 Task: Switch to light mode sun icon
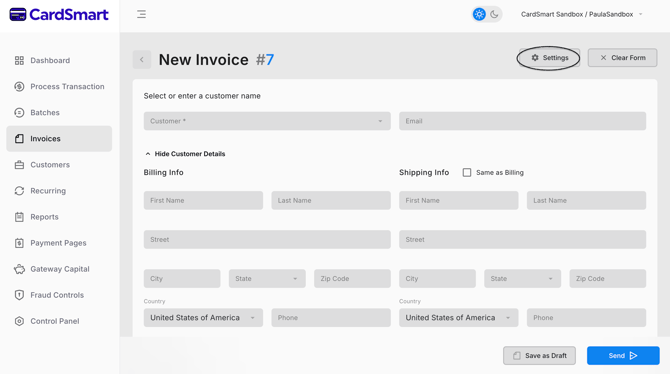pos(479,14)
